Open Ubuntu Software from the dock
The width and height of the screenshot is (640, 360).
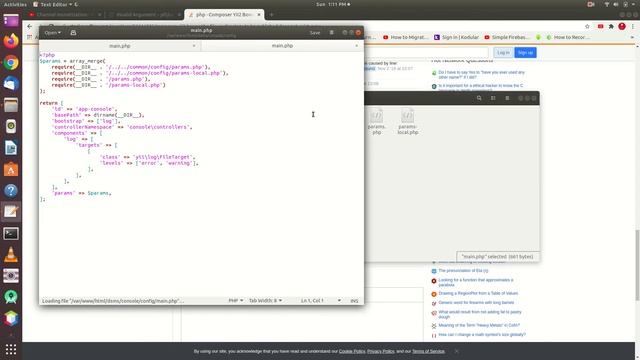[x=11, y=169]
